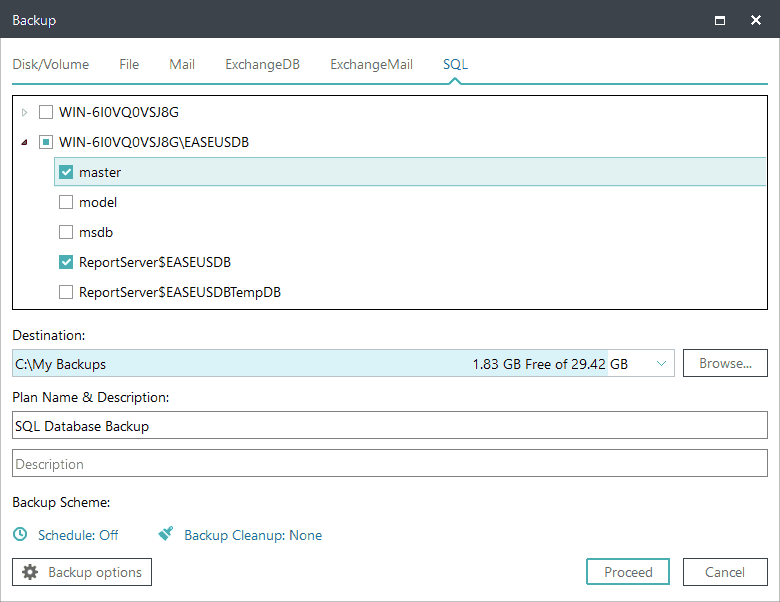Collapse the WIN-6I0VQ0VSJ8G\EASEUSDB instance node
Viewport: 780px width, 602px height.
(25, 142)
